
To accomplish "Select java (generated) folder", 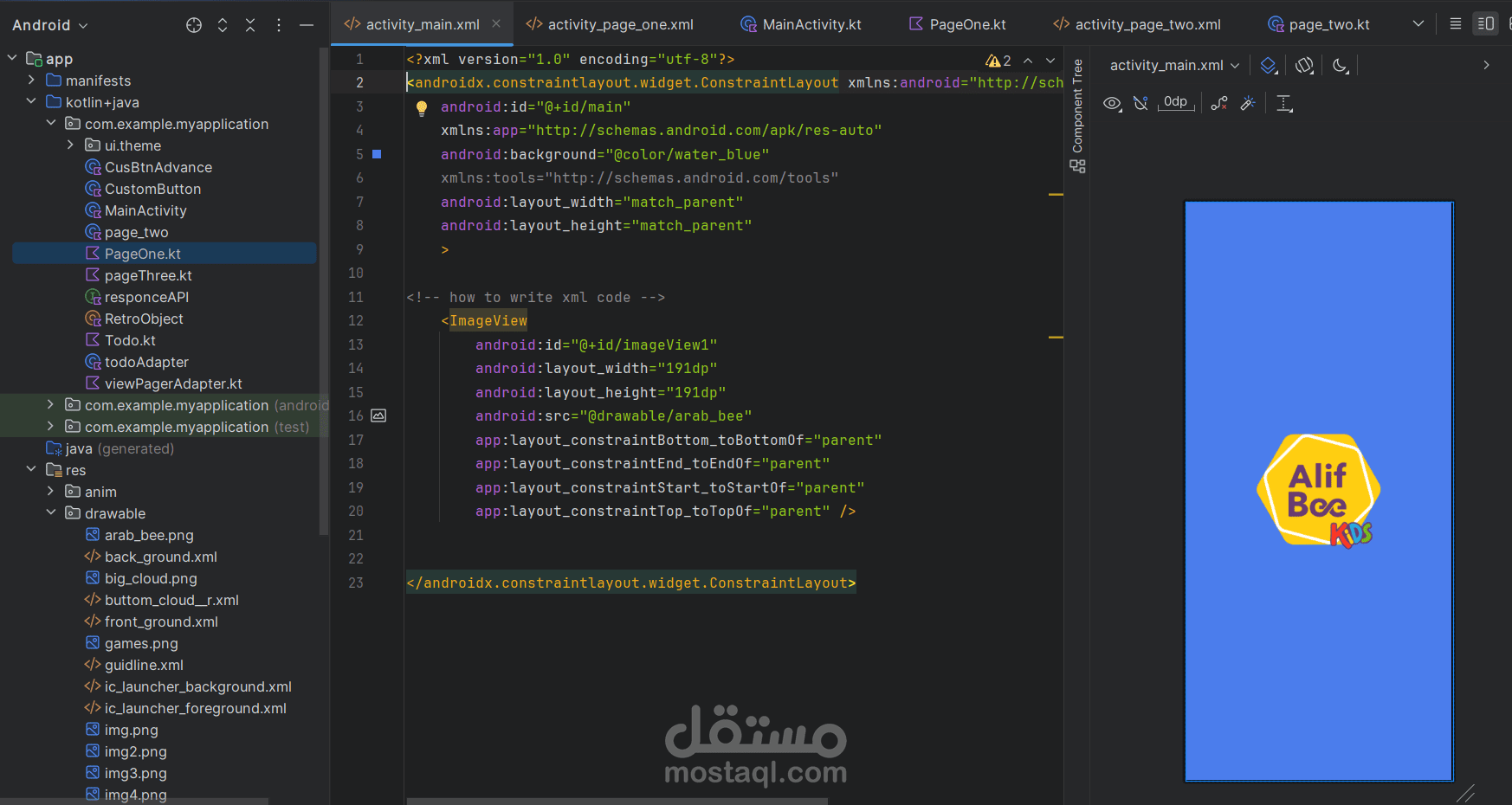I will point(110,448).
